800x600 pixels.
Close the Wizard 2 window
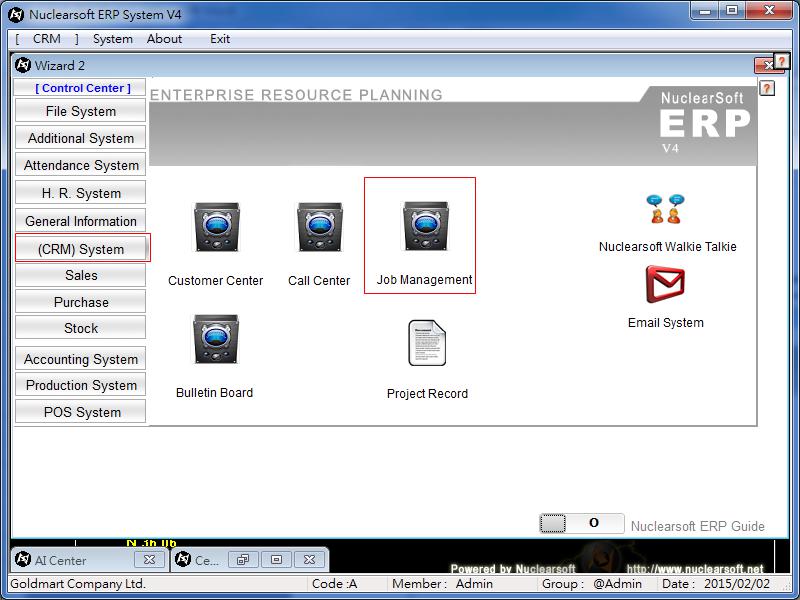(765, 65)
